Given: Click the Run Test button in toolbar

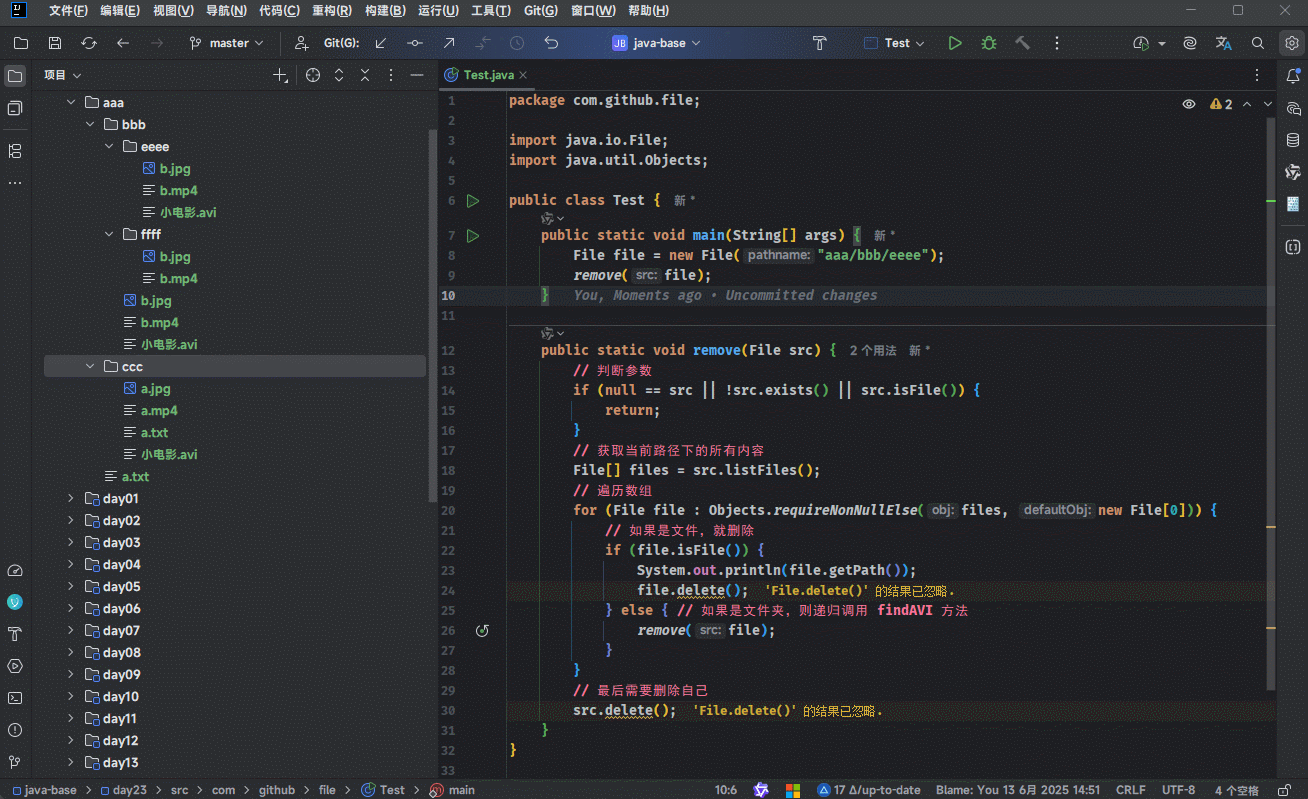Looking at the screenshot, I should click(x=955, y=43).
